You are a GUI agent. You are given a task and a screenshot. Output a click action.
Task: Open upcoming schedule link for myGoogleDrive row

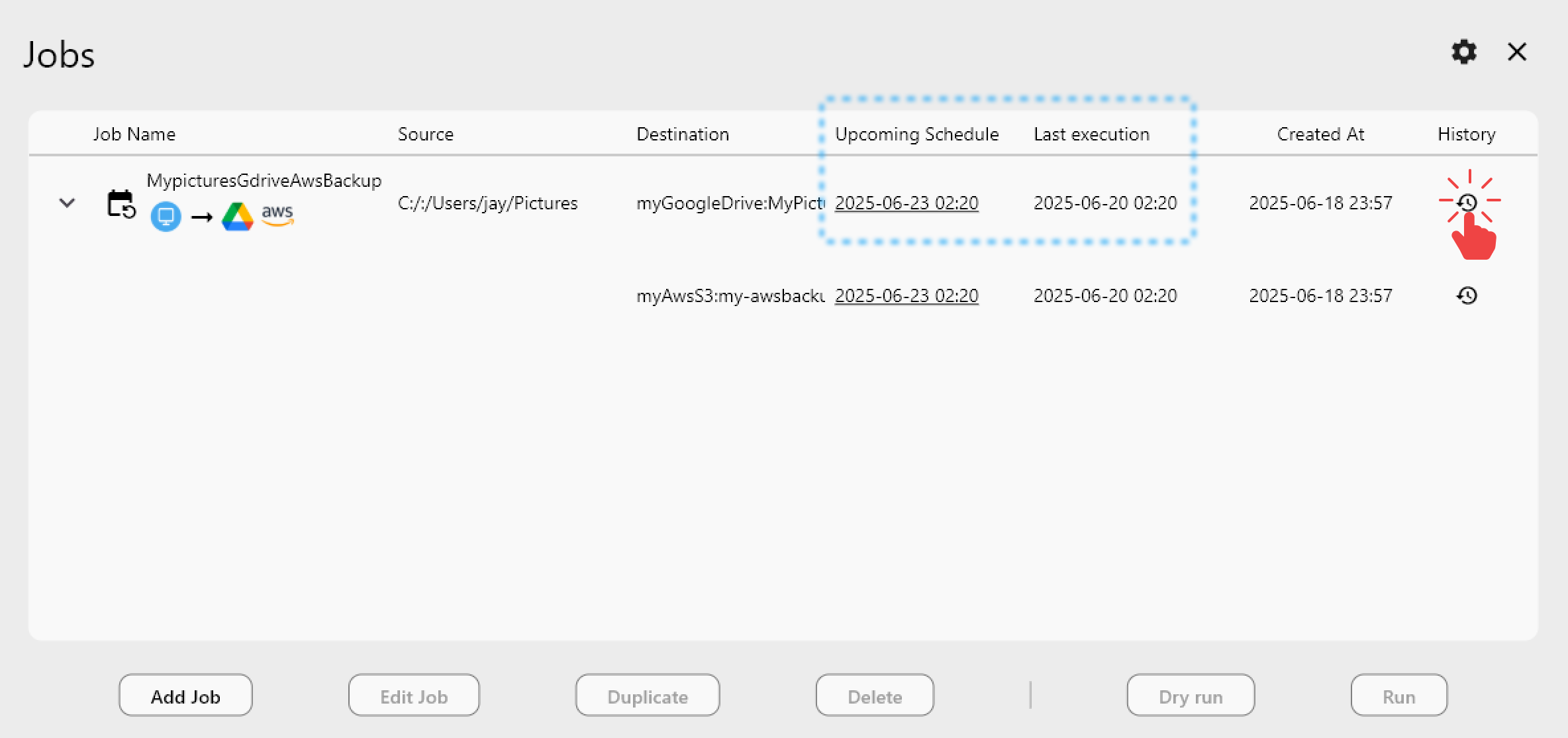coord(906,203)
